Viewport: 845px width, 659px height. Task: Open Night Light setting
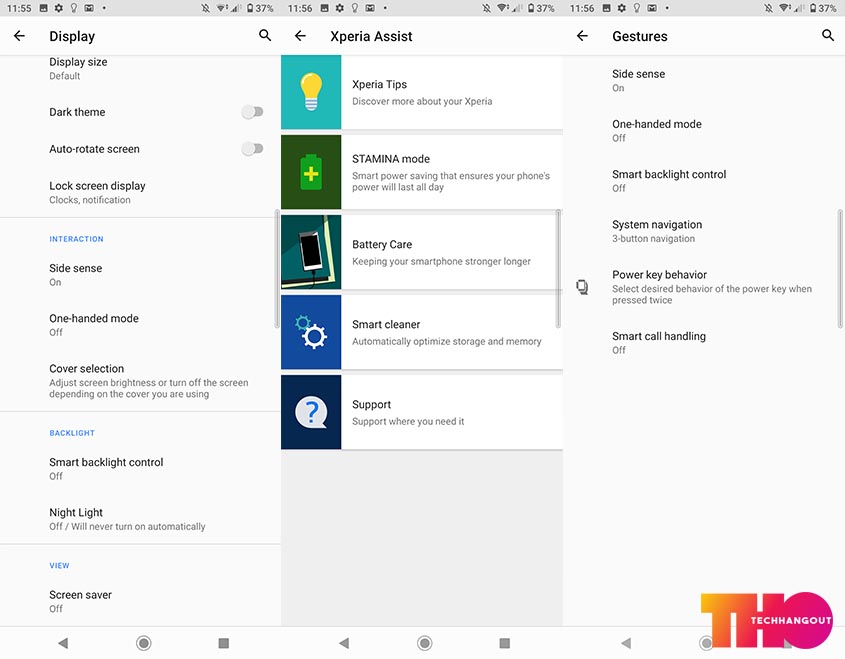(140, 519)
